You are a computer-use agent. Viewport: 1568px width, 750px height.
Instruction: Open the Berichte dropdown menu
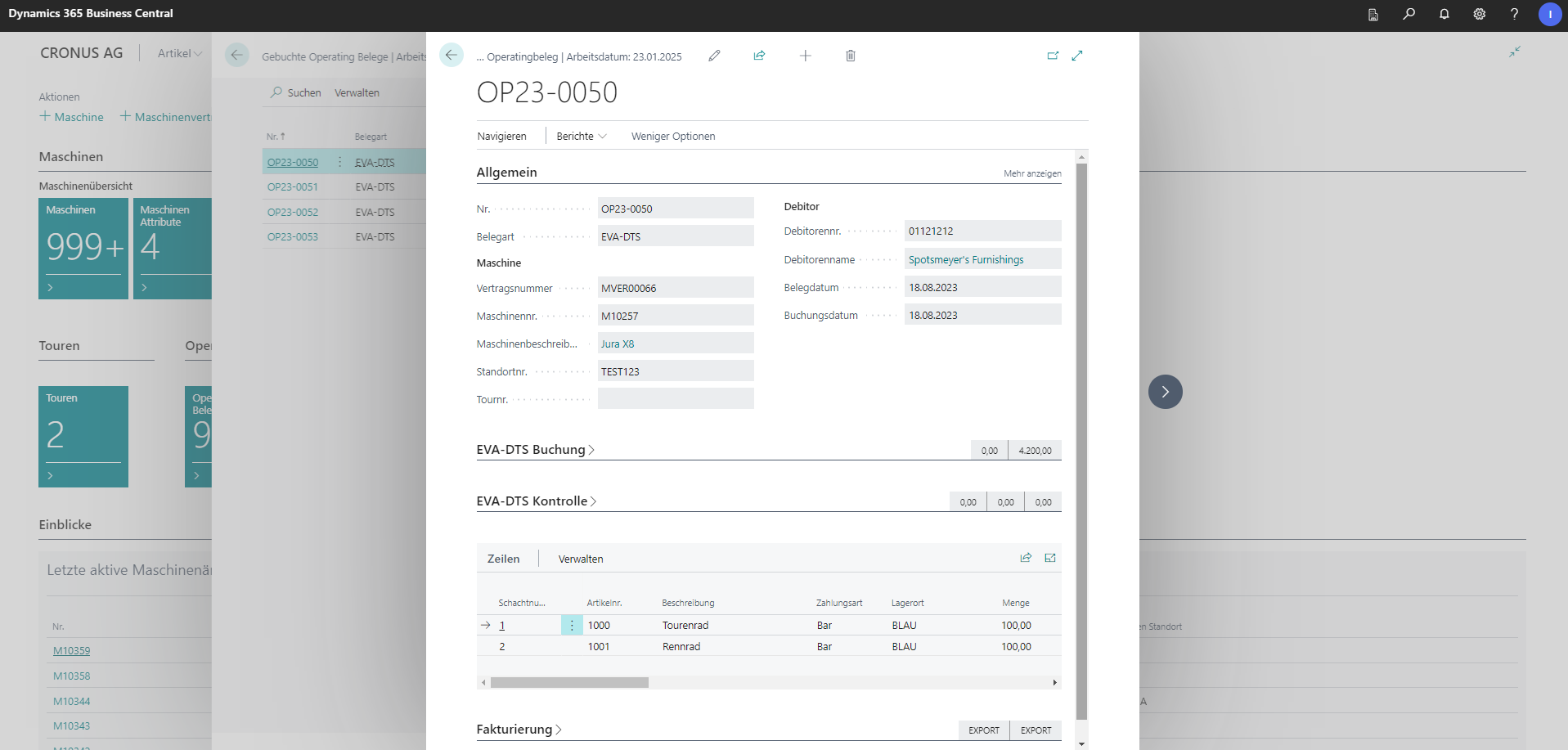pos(581,137)
